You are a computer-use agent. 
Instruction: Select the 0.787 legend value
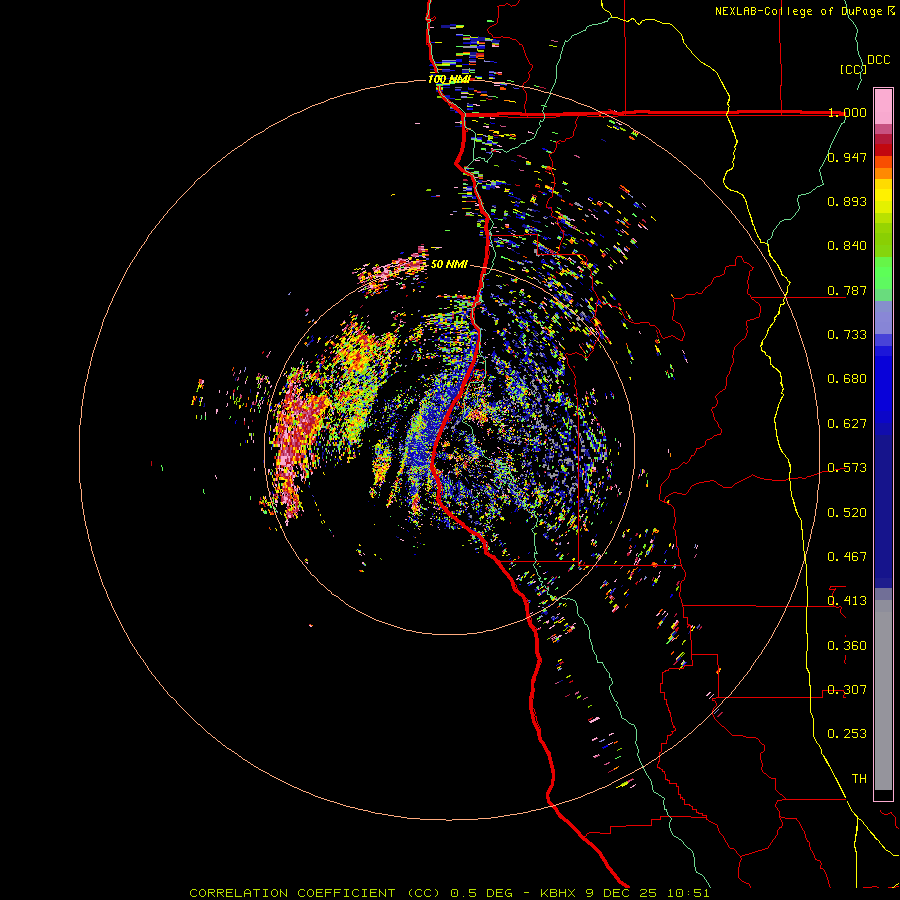(x=847, y=290)
